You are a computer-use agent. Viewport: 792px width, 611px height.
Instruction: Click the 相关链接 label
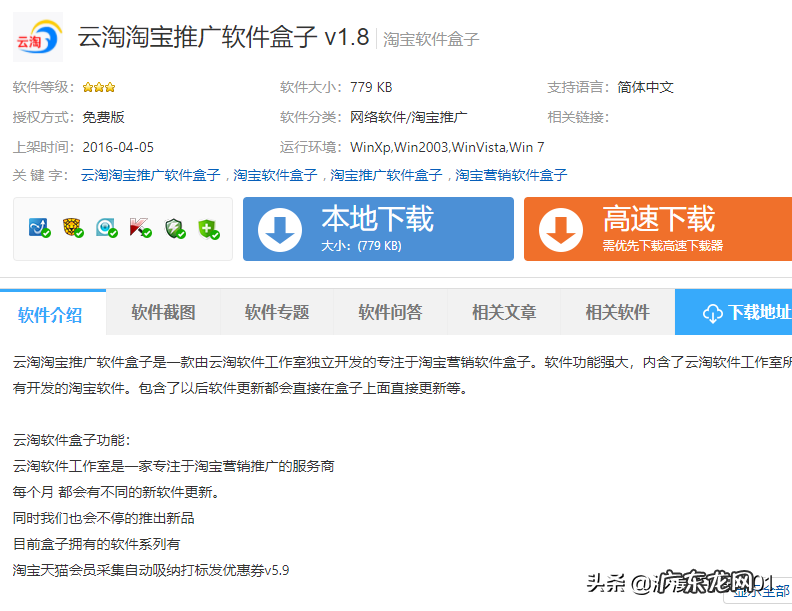pyautogui.click(x=578, y=117)
